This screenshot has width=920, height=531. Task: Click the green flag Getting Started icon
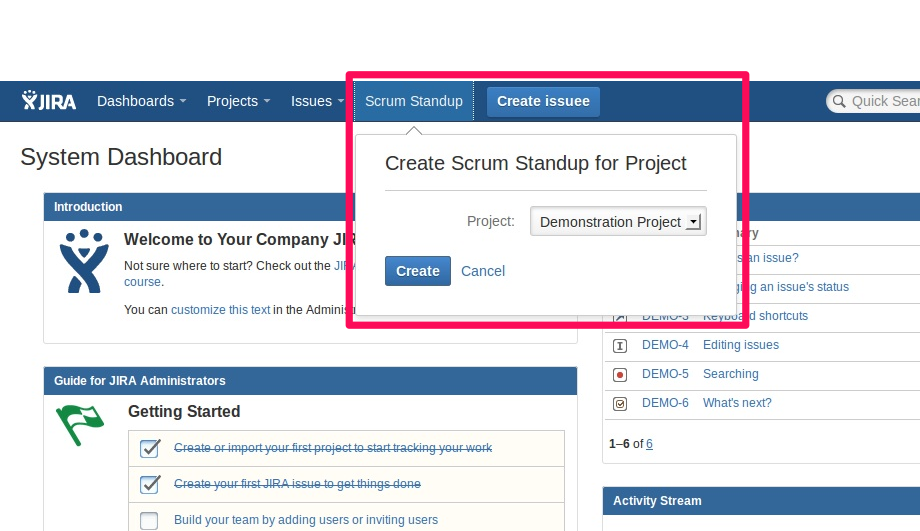[x=80, y=425]
